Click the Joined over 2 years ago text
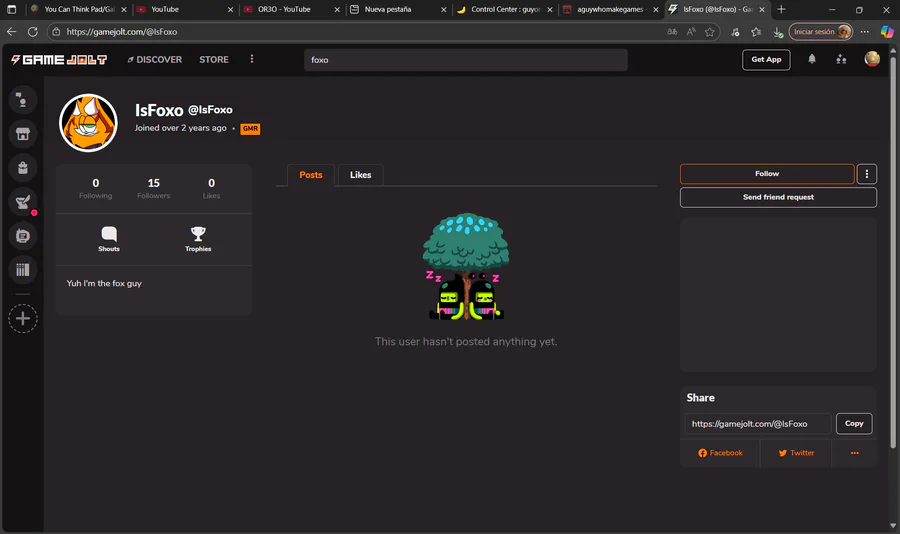This screenshot has height=534, width=900. click(x=181, y=128)
